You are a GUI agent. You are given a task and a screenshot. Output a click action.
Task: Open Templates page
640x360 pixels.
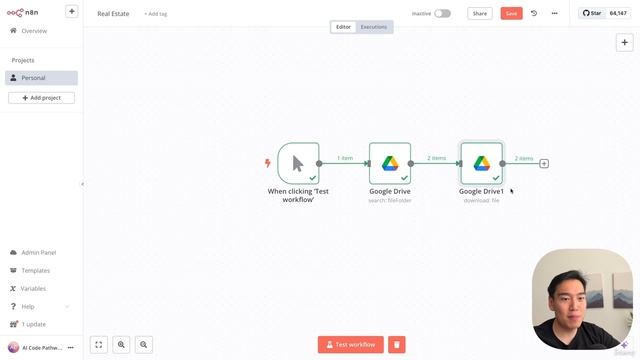(36, 271)
